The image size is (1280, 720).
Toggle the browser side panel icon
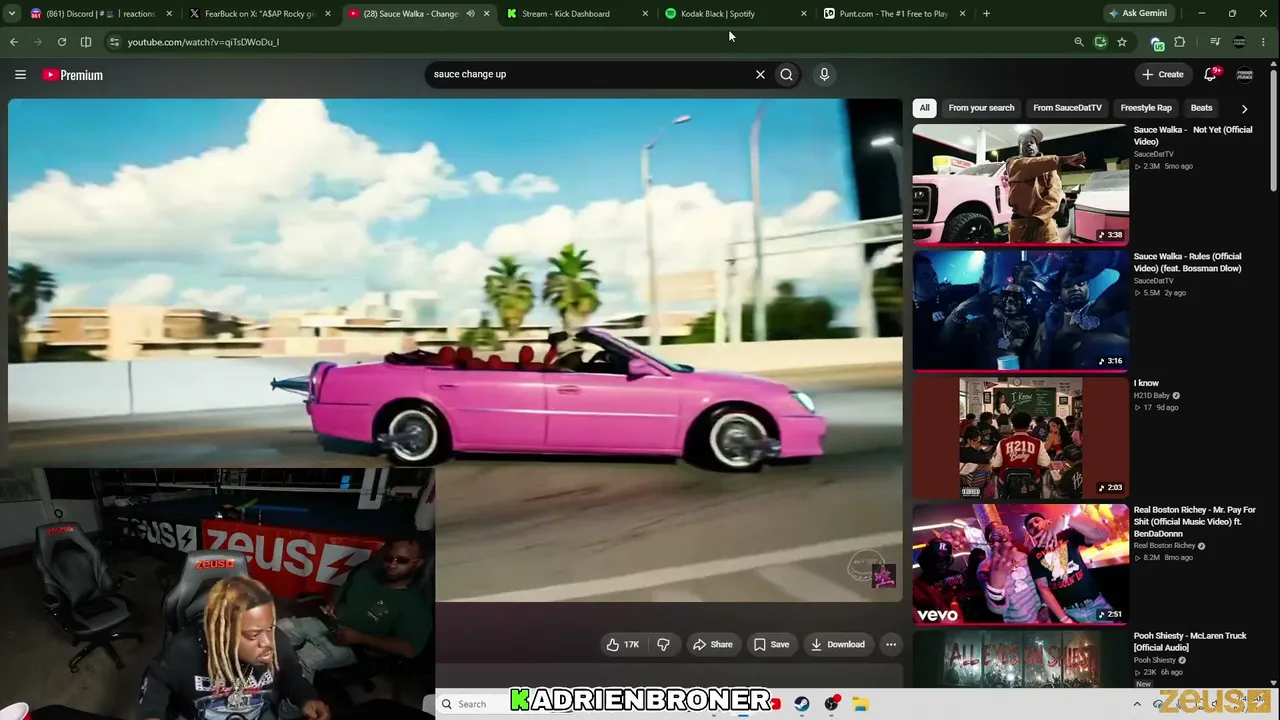coord(86,42)
